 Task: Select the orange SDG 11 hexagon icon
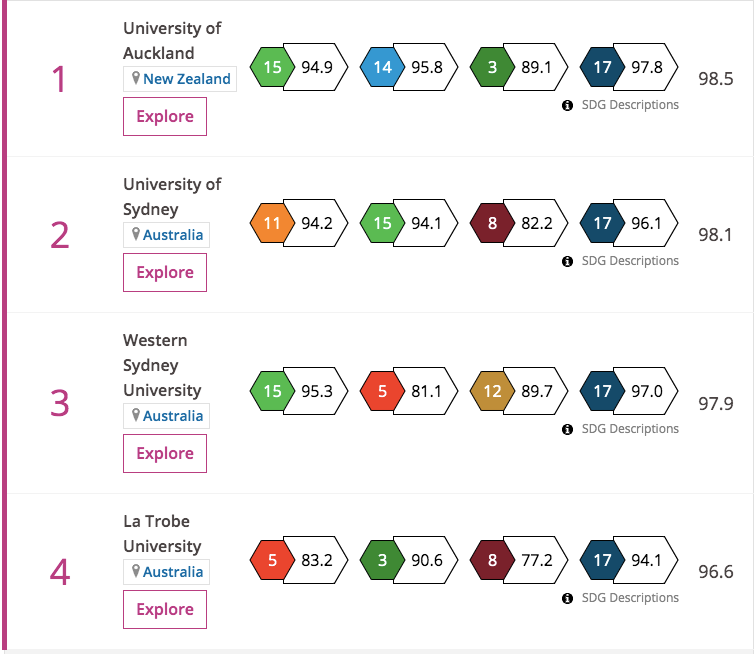pos(272,223)
